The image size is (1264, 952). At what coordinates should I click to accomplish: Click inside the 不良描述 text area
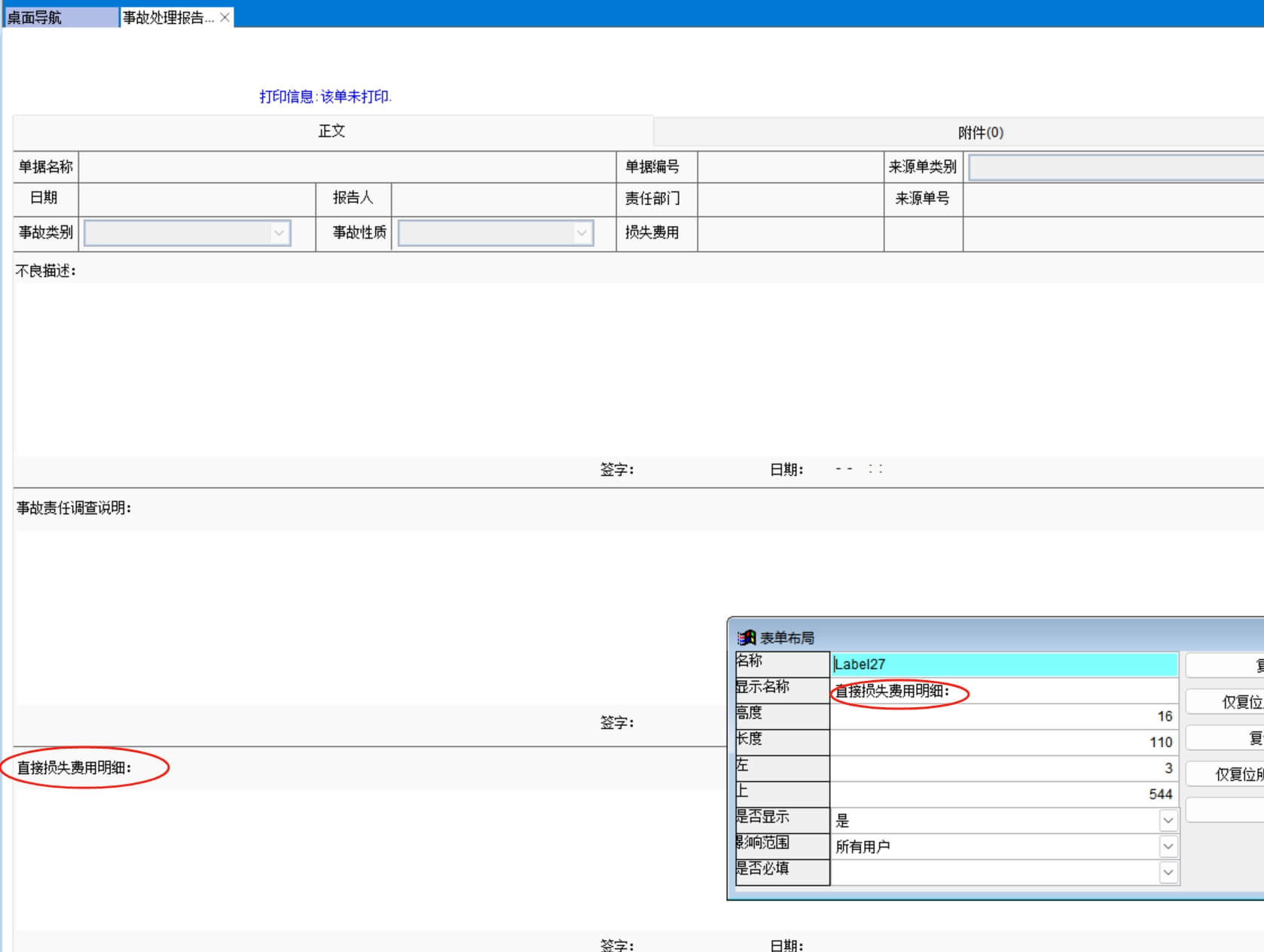click(603, 369)
